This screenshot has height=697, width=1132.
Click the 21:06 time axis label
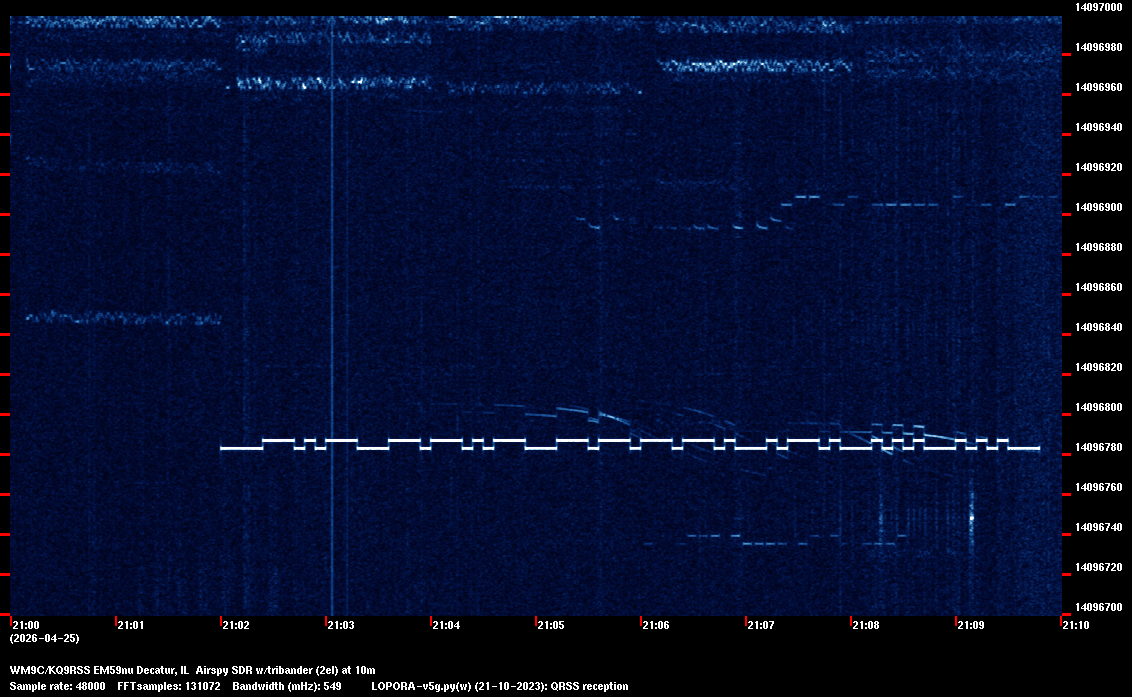(x=656, y=625)
